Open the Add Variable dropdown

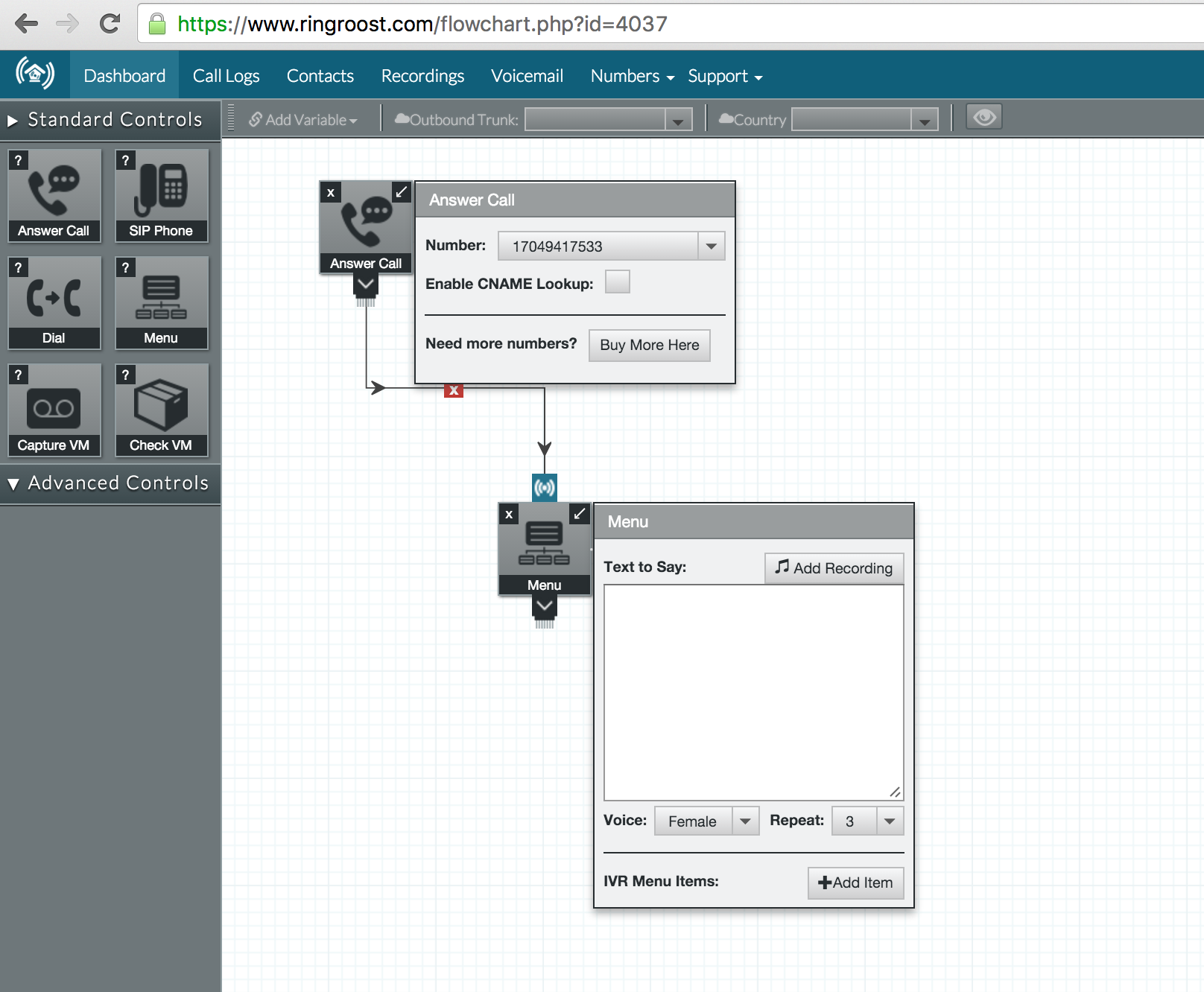pyautogui.click(x=303, y=120)
